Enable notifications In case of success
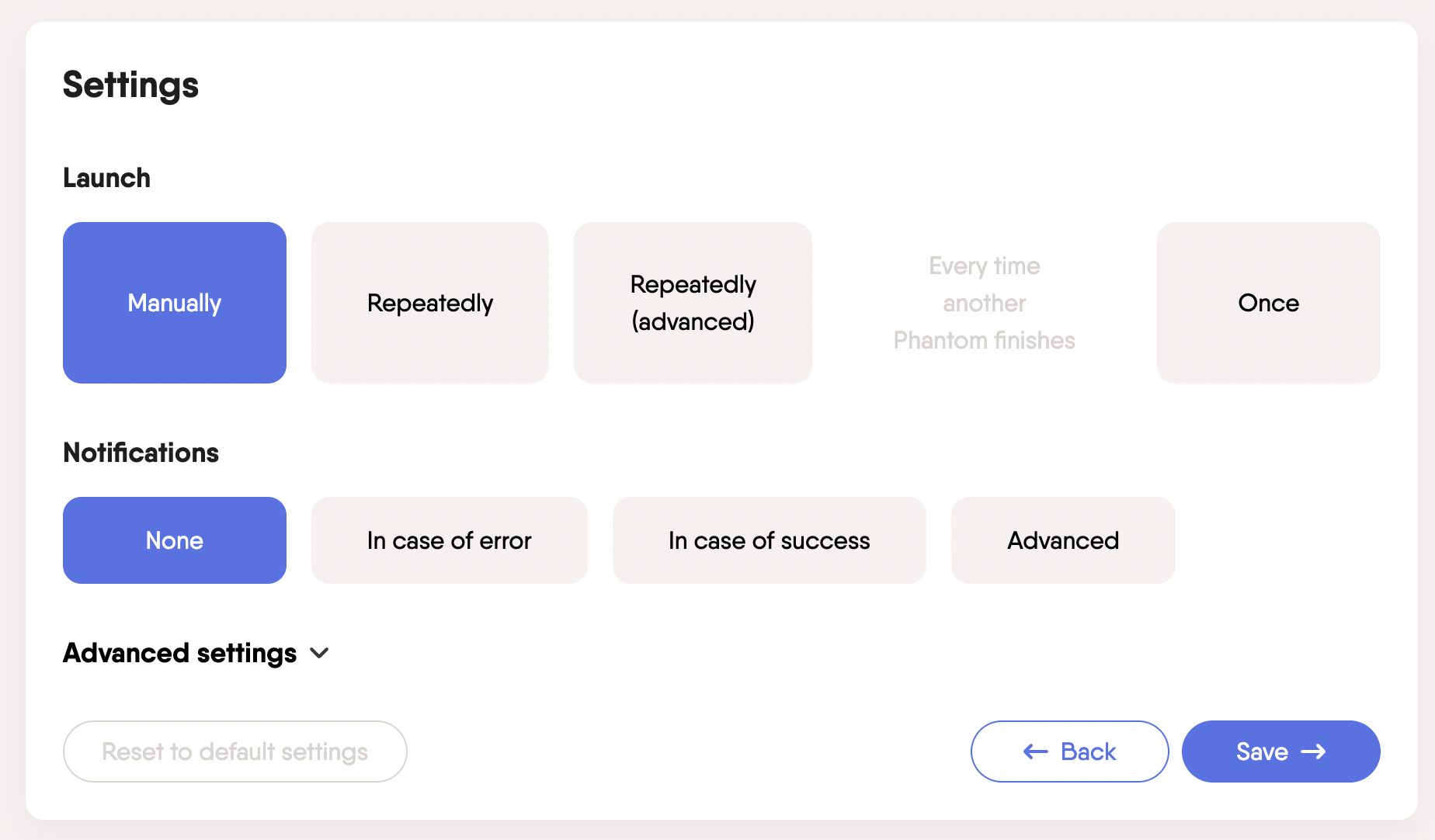This screenshot has width=1435, height=840. point(769,540)
